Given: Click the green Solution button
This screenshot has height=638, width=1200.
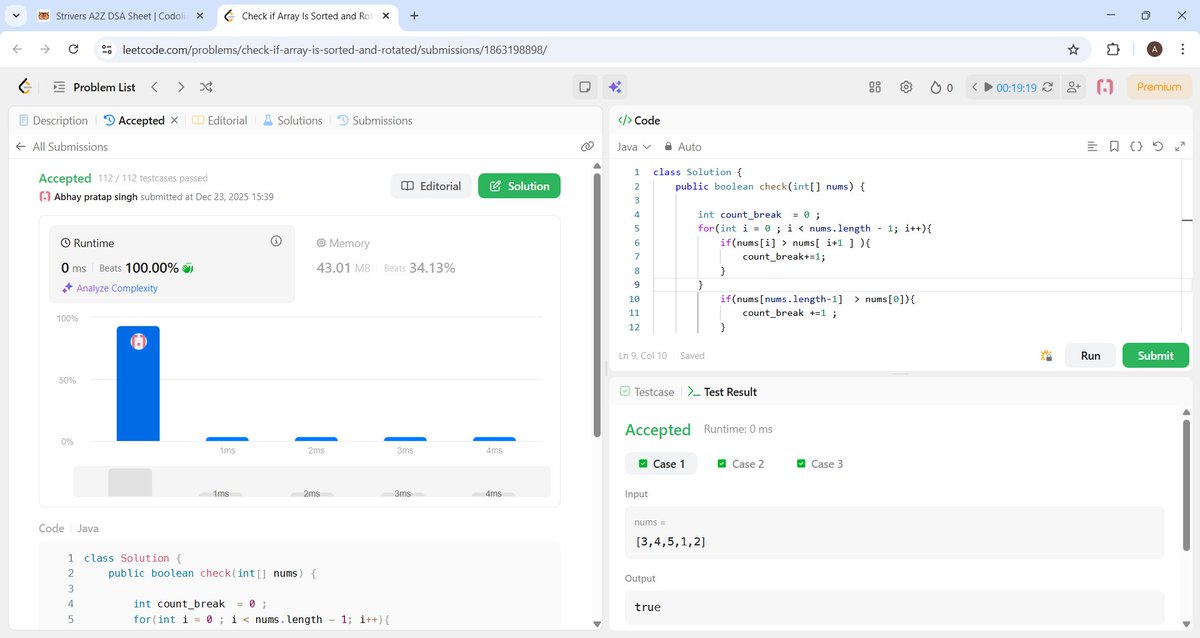Looking at the screenshot, I should click(519, 186).
